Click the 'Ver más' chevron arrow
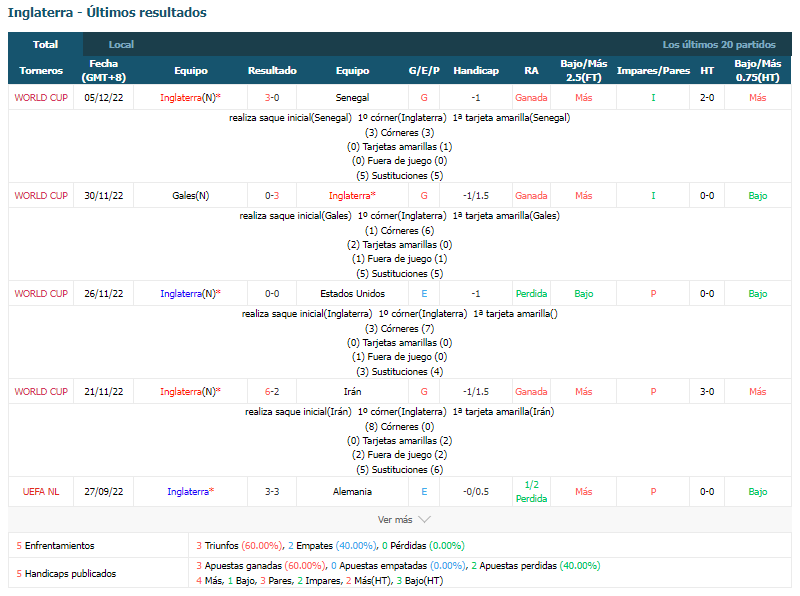 tap(424, 519)
